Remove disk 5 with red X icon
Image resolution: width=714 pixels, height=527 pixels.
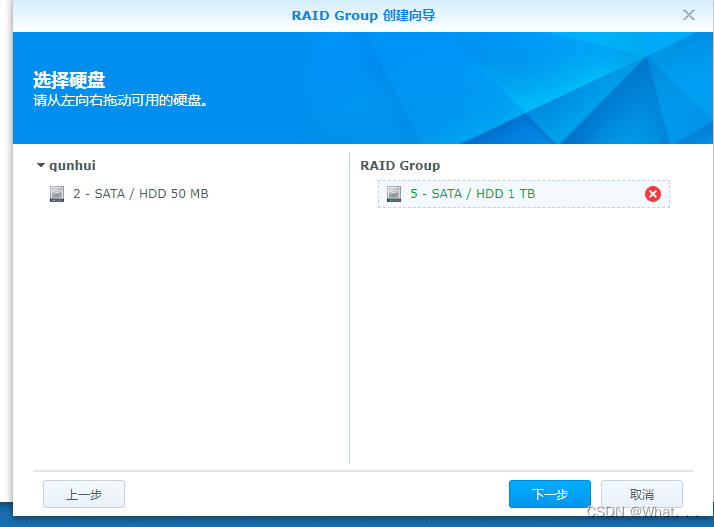click(653, 194)
